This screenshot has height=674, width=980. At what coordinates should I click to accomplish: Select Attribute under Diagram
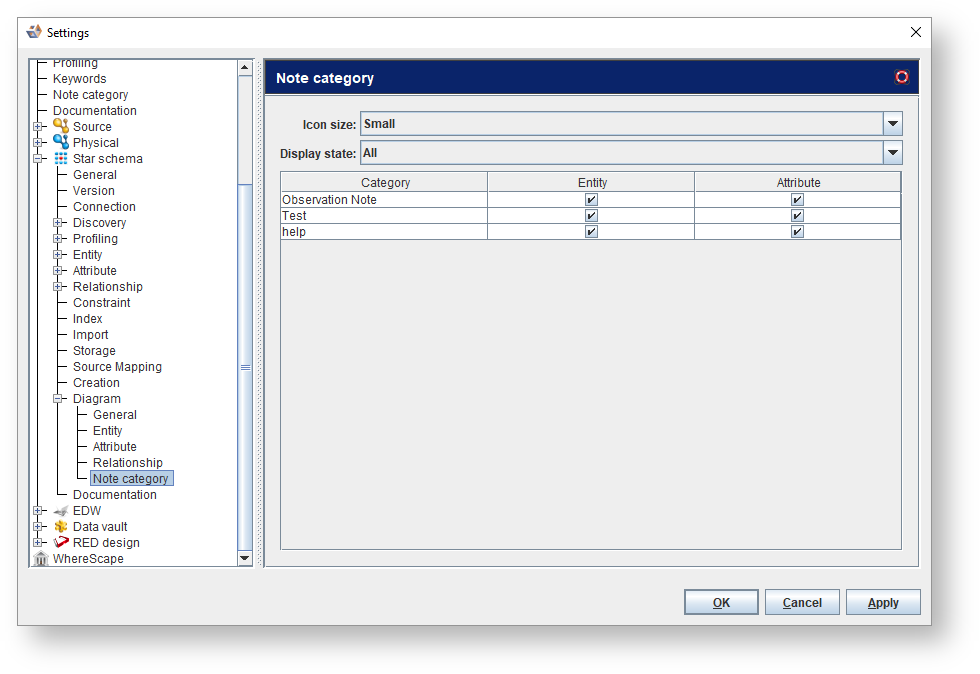(114, 446)
